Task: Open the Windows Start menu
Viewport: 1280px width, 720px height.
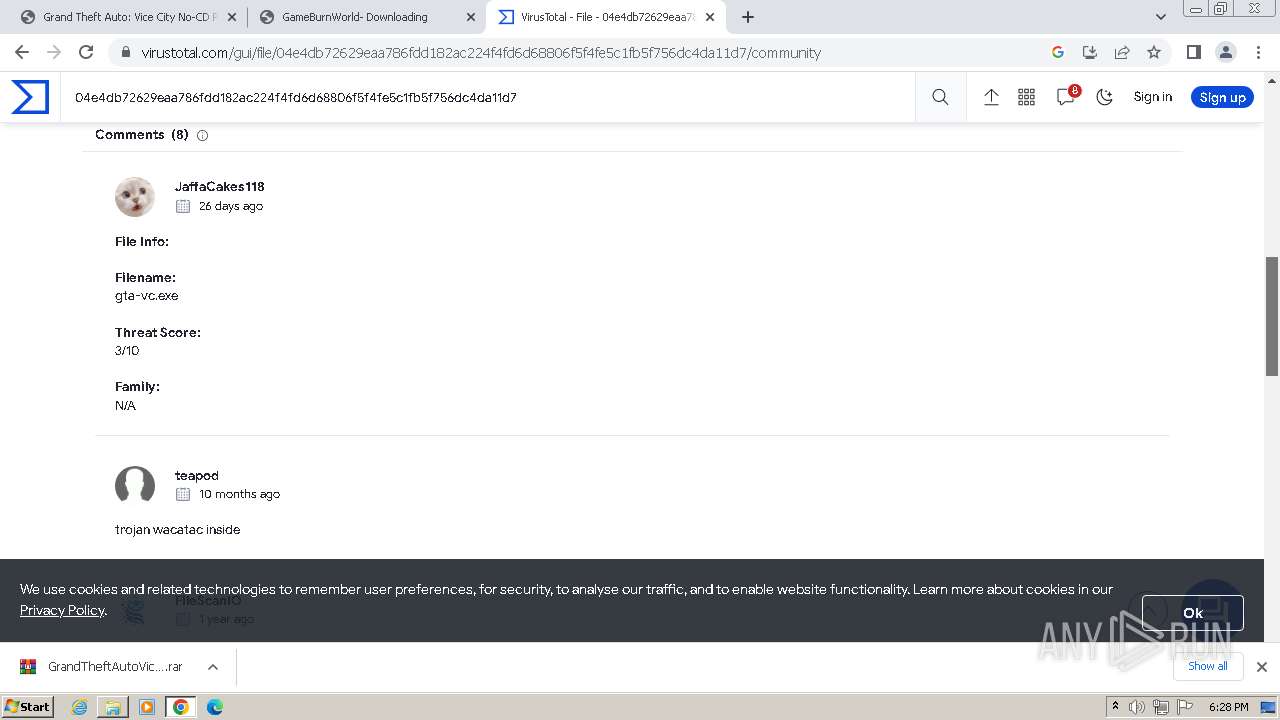Action: (28, 706)
